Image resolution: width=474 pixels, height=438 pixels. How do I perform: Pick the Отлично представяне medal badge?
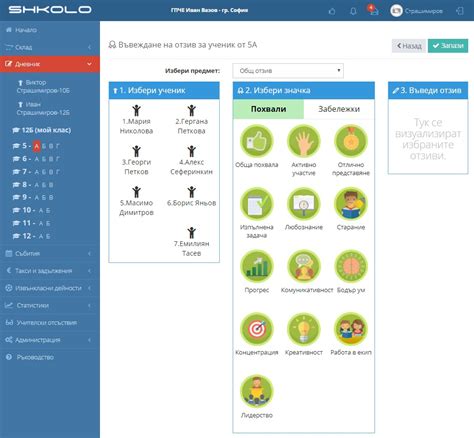[x=351, y=141]
